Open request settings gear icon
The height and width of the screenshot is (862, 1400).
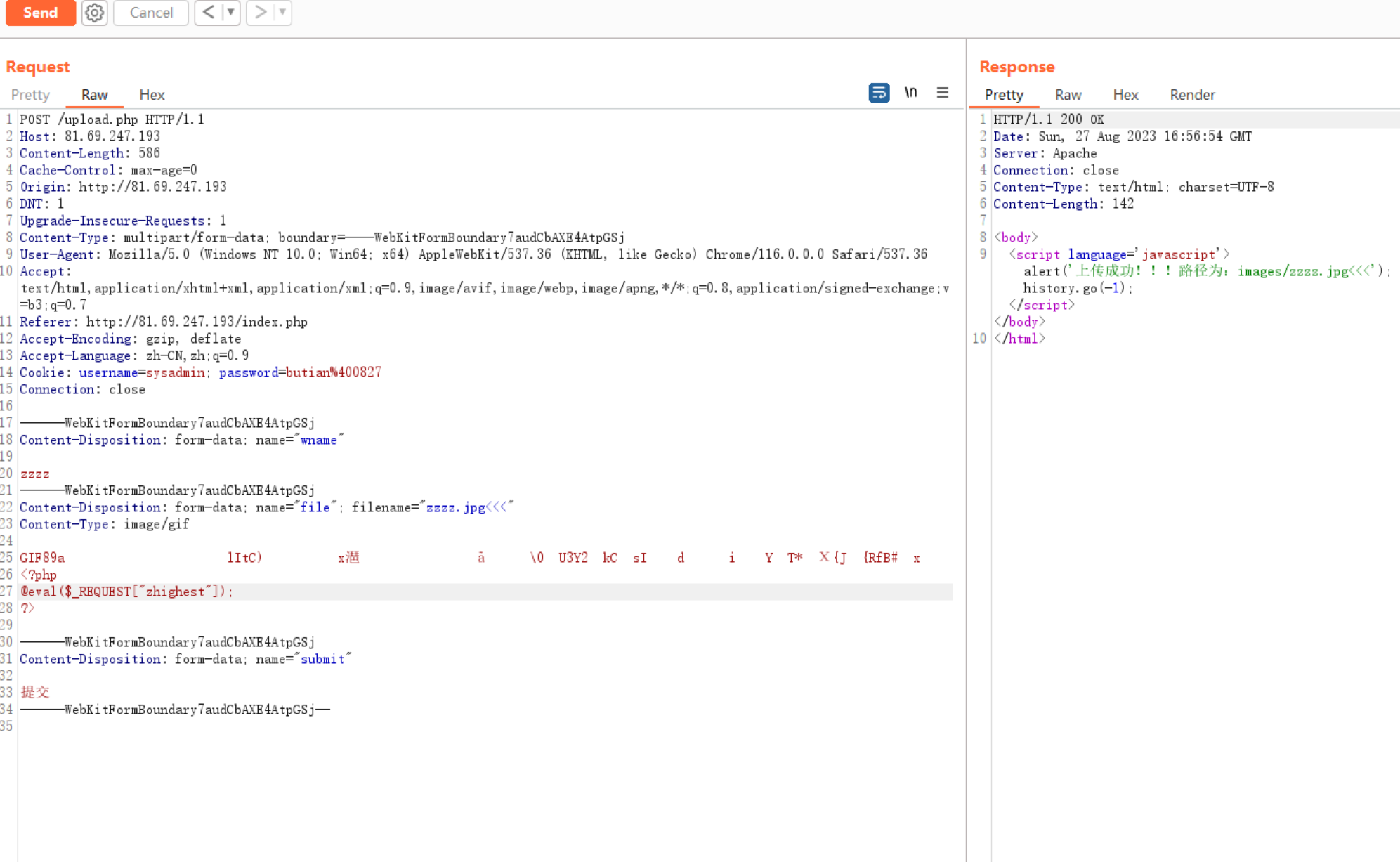point(94,13)
